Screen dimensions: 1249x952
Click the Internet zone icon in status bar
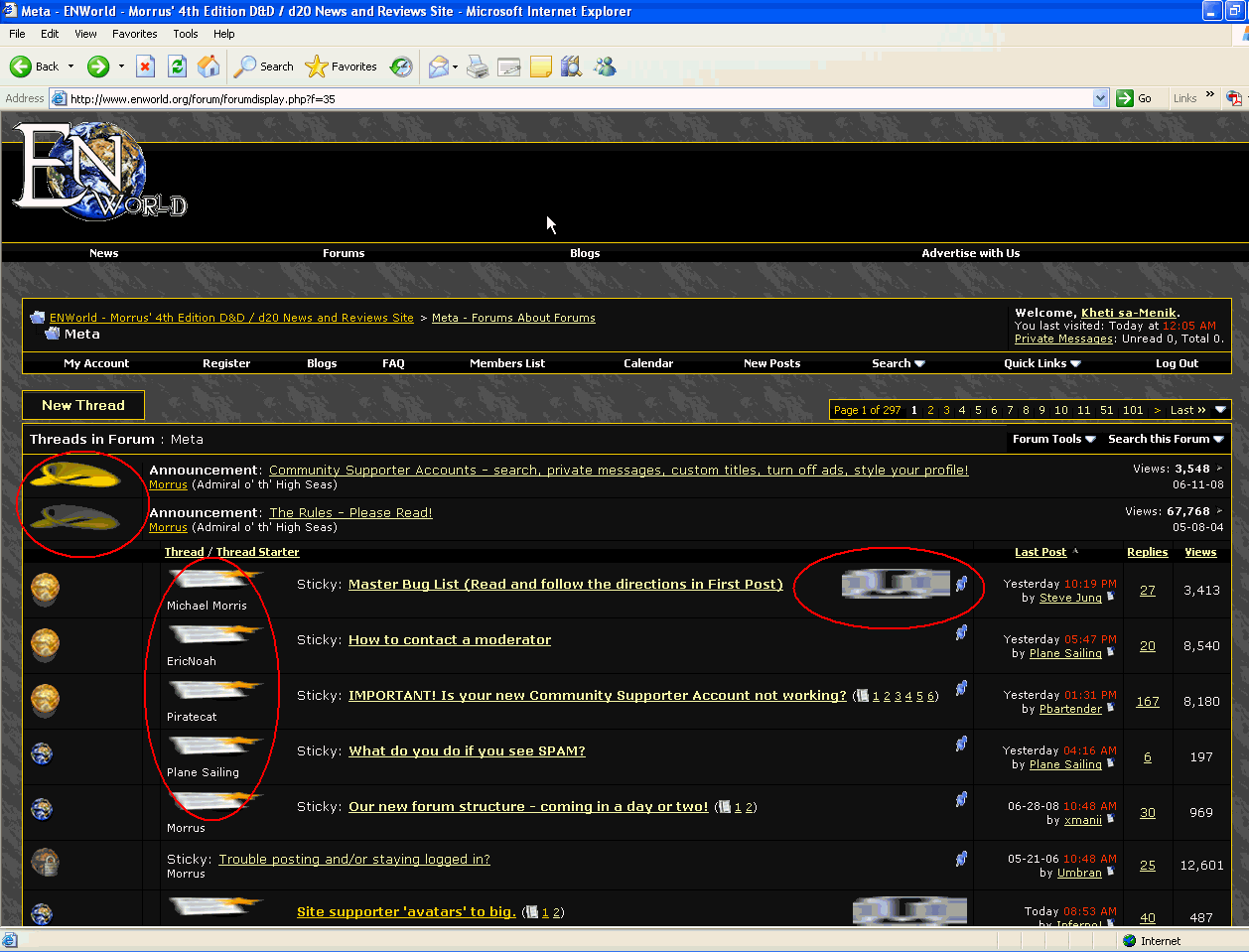point(1129,941)
